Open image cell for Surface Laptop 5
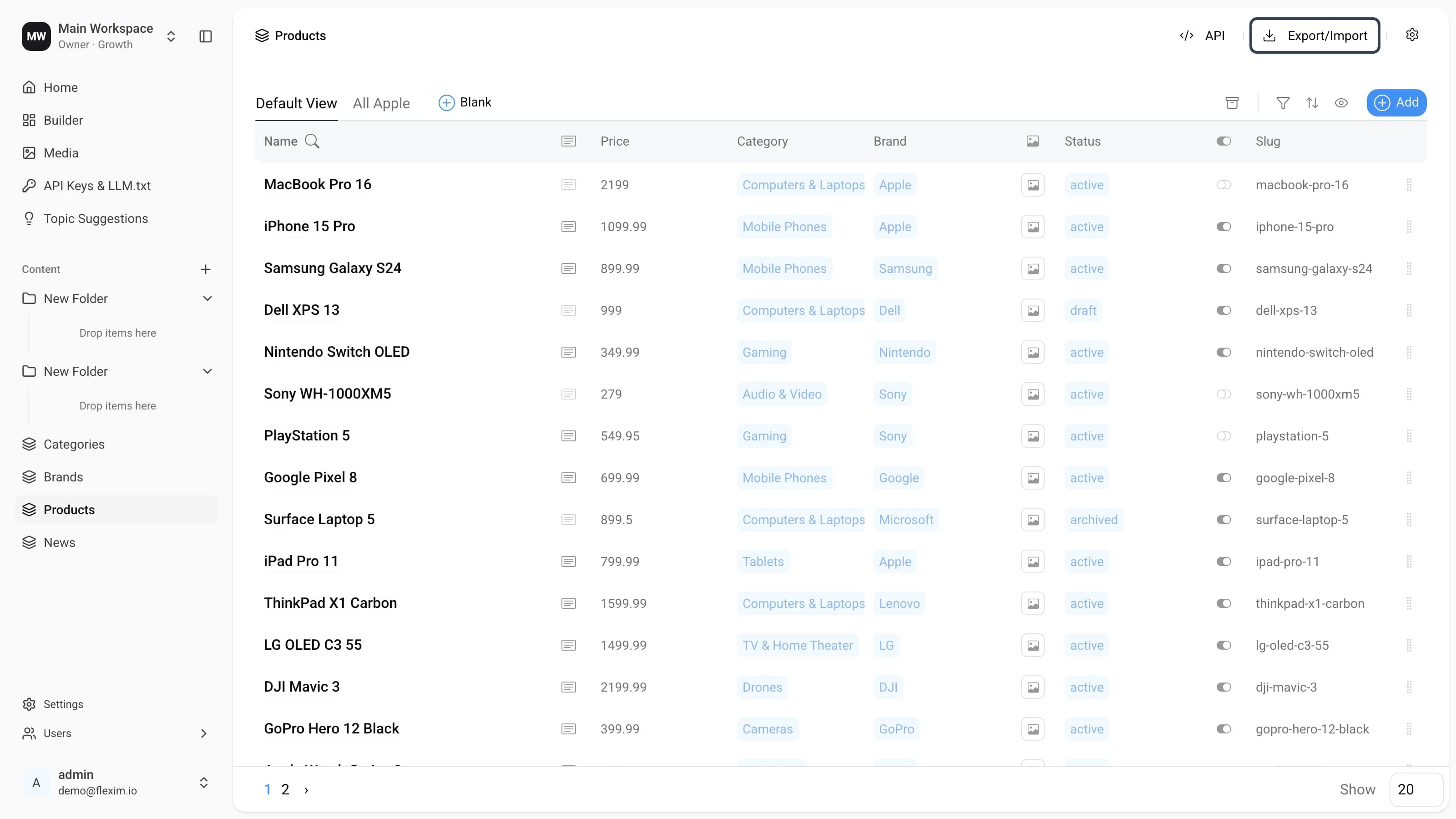This screenshot has width=1456, height=819. point(1033,520)
